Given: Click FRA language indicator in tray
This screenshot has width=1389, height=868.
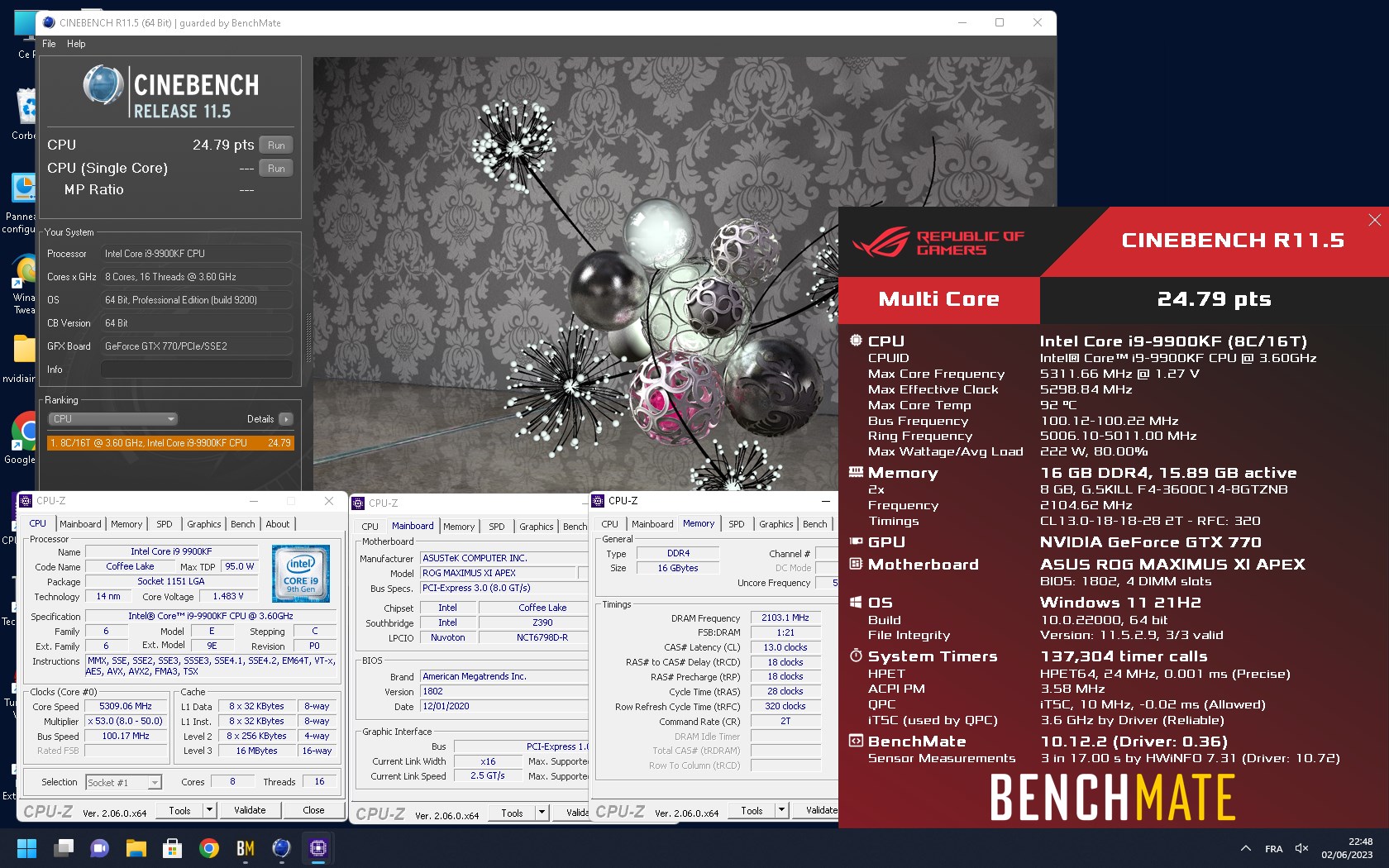Looking at the screenshot, I should coord(1274,849).
